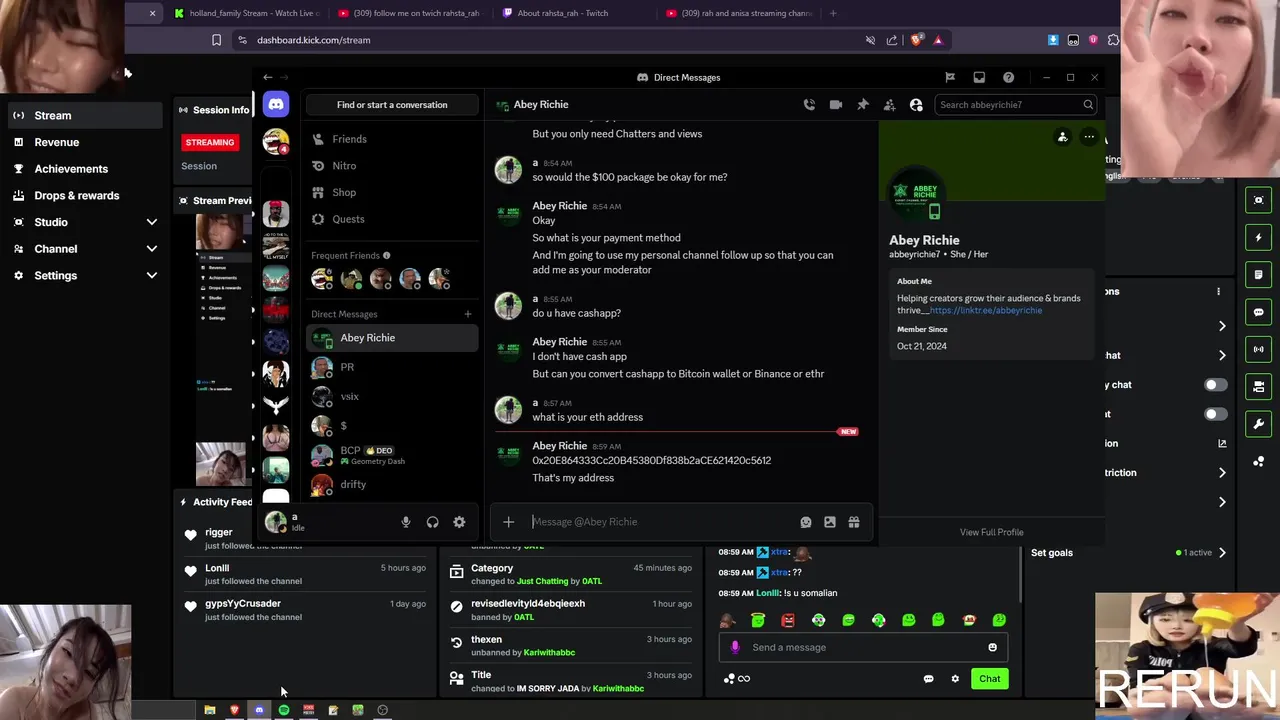Open BCP direct message
This screenshot has height=720, width=1280.
(392, 455)
